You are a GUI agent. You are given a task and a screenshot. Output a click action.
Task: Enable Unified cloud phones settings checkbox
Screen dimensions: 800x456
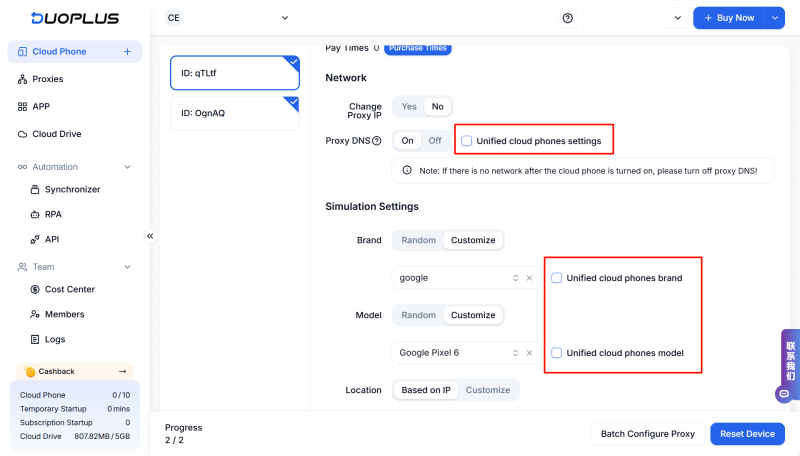point(467,141)
